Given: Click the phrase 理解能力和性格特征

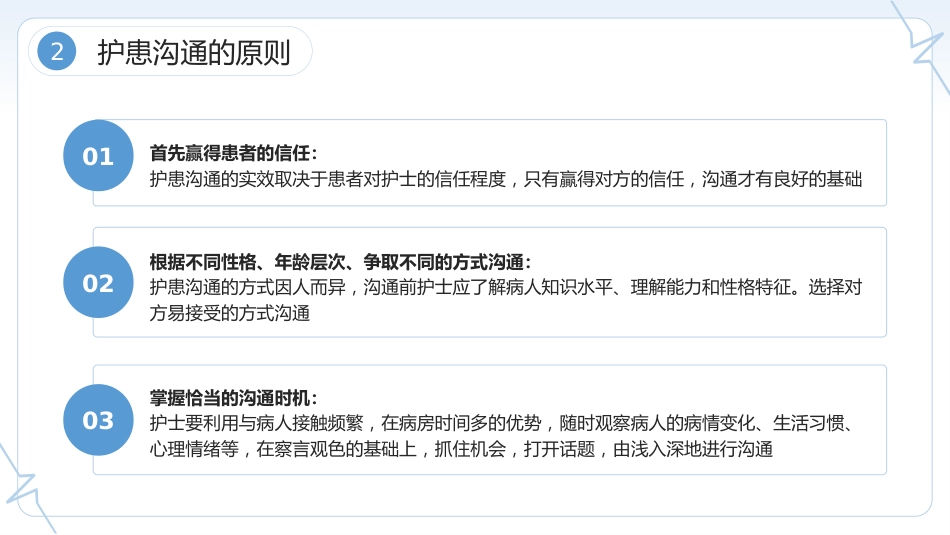Looking at the screenshot, I should 711,287.
